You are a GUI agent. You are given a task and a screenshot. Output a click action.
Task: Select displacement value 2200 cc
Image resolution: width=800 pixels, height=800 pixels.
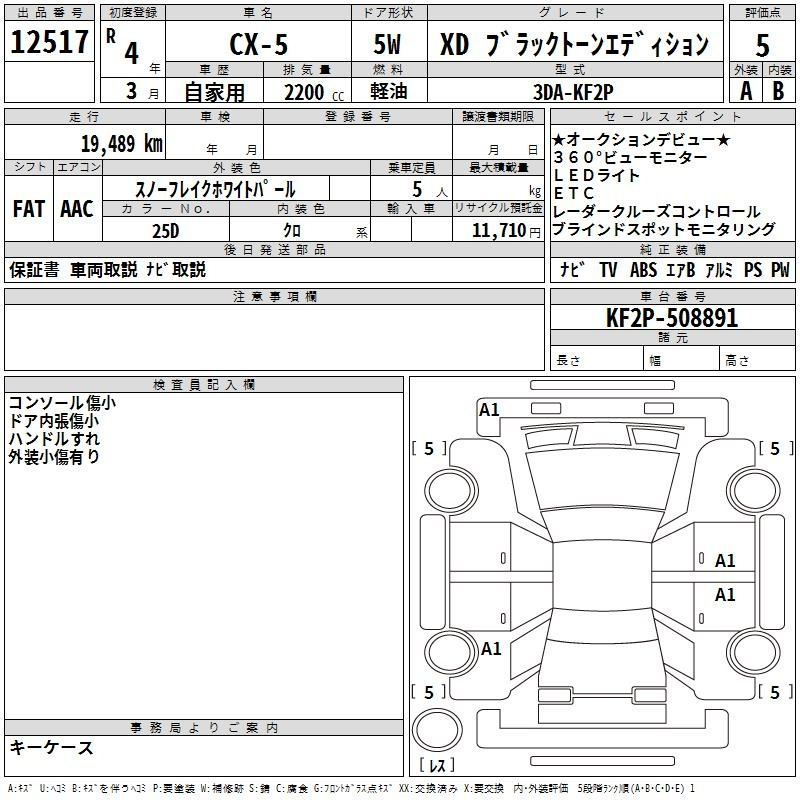coord(314,93)
